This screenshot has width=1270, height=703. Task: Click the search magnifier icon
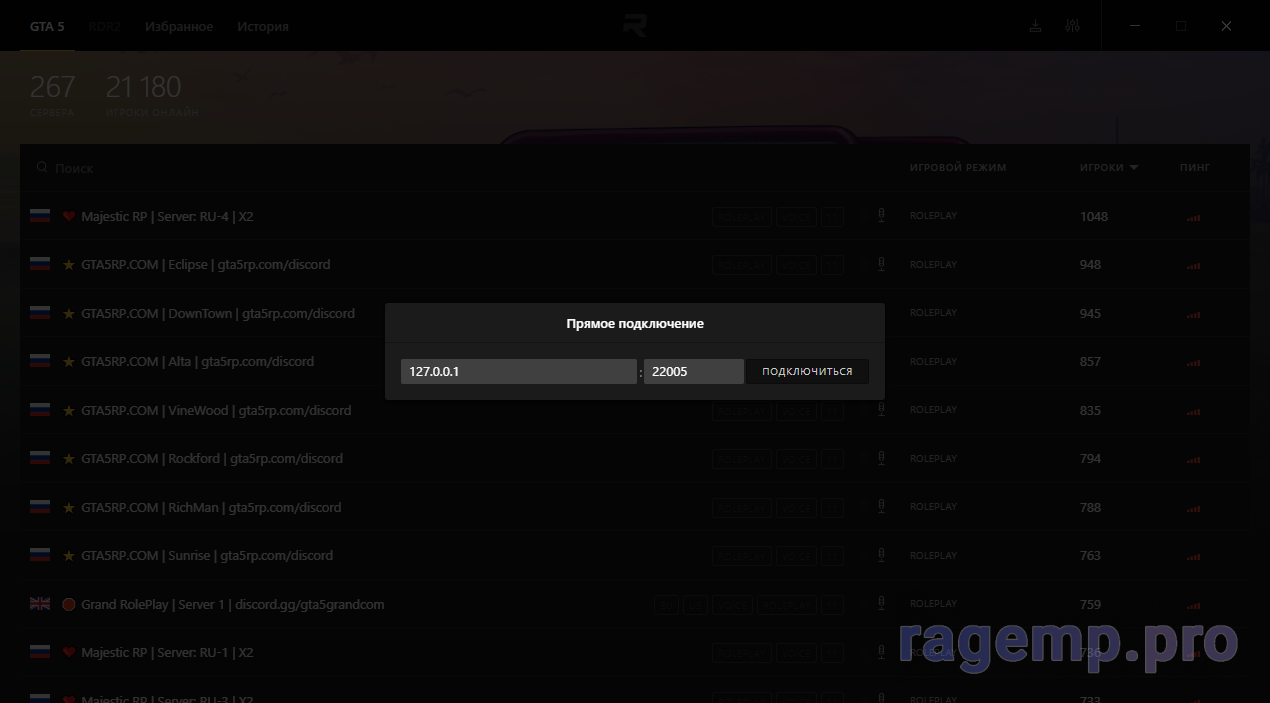click(x=42, y=168)
